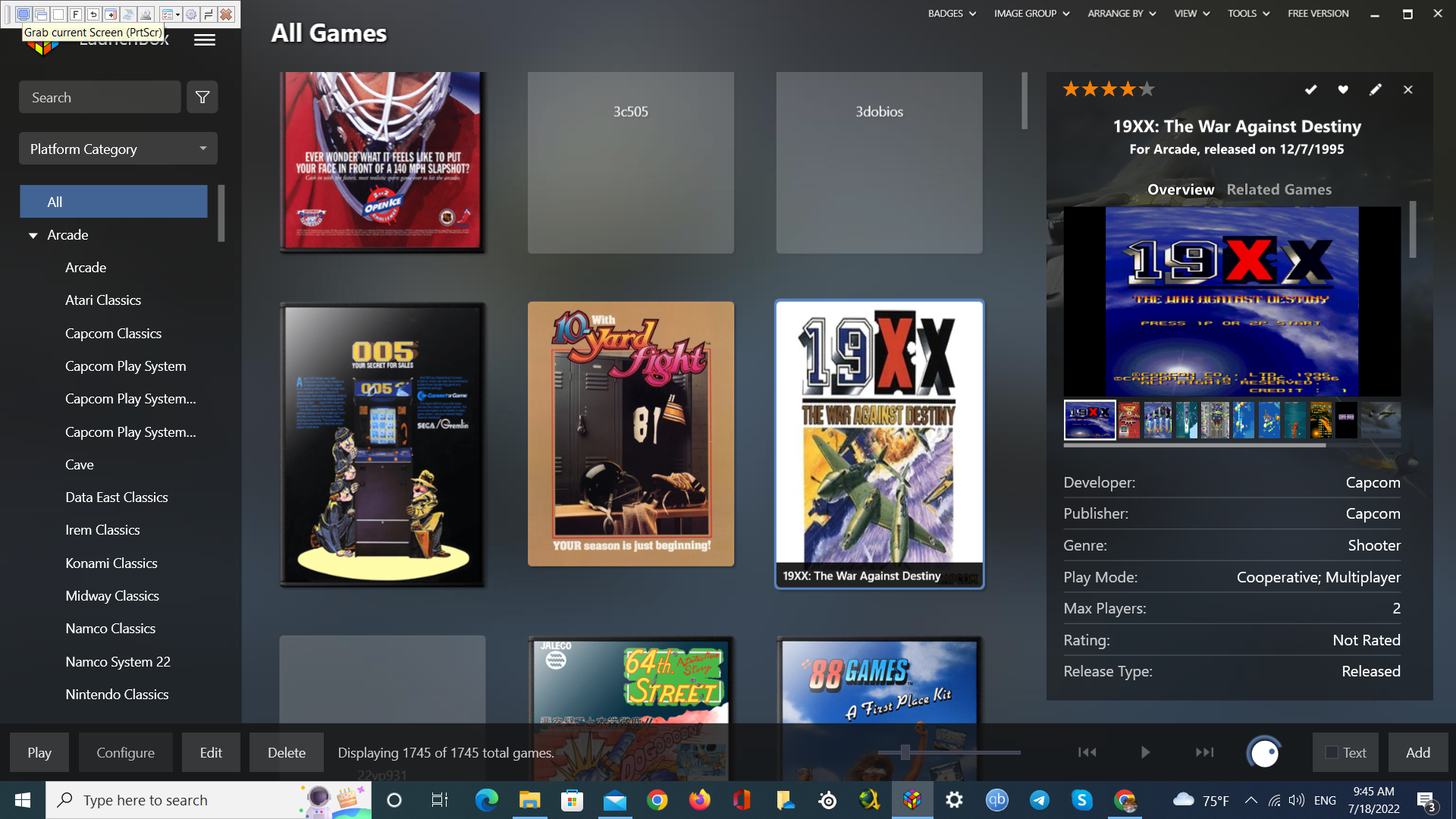
Task: Click the capture window icon in the grab toolbar
Action: [x=41, y=14]
